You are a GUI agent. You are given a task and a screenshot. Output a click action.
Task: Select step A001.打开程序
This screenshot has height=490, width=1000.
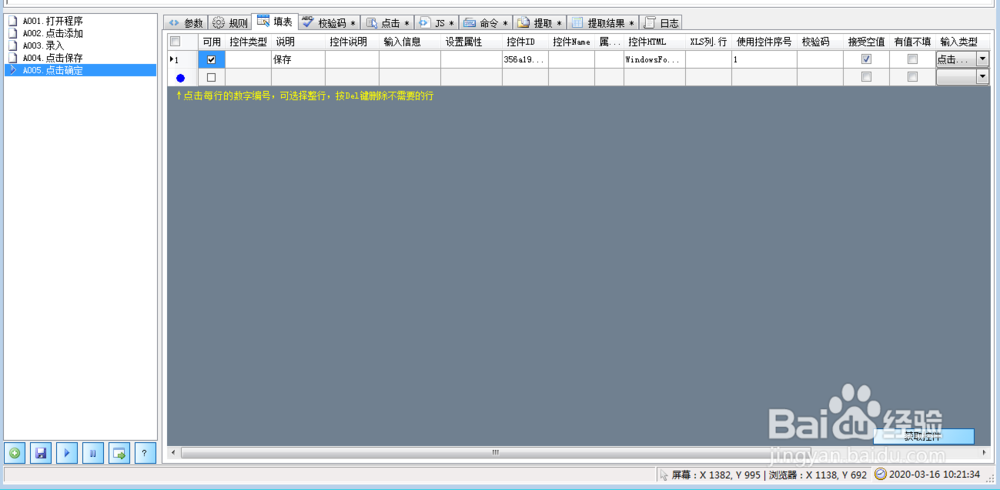pyautogui.click(x=53, y=21)
